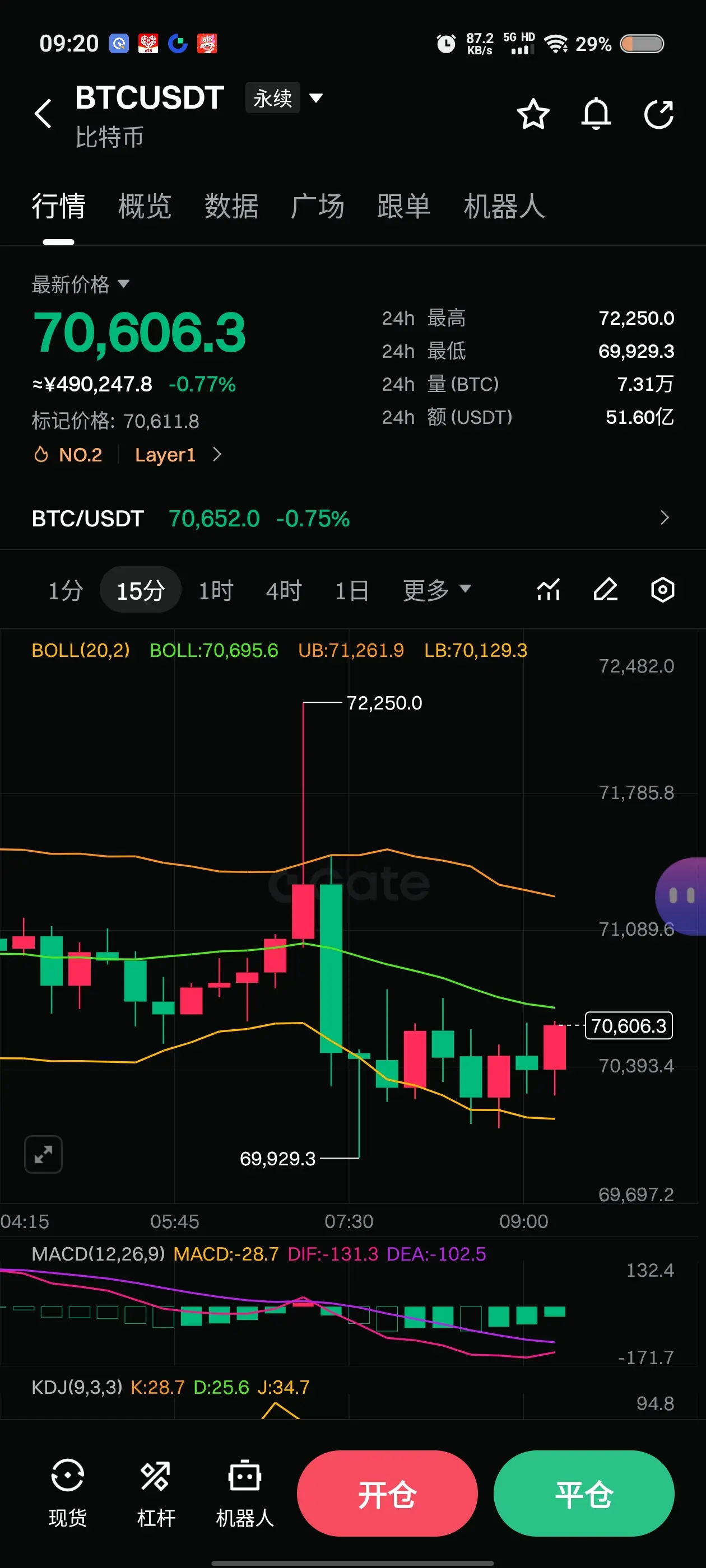Open price alert bell icon
706x1568 pixels.
596,114
